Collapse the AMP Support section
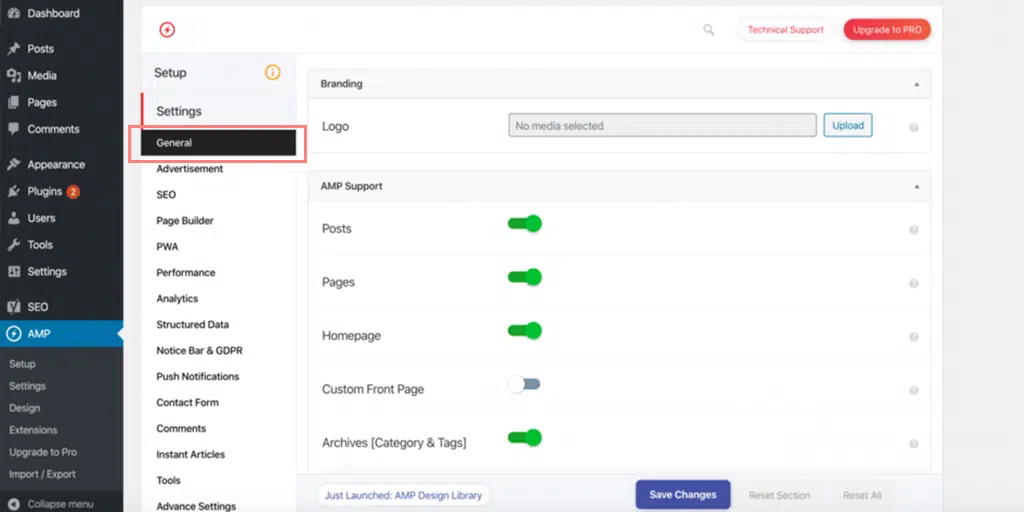Screen dimensions: 1024x512 916,186
